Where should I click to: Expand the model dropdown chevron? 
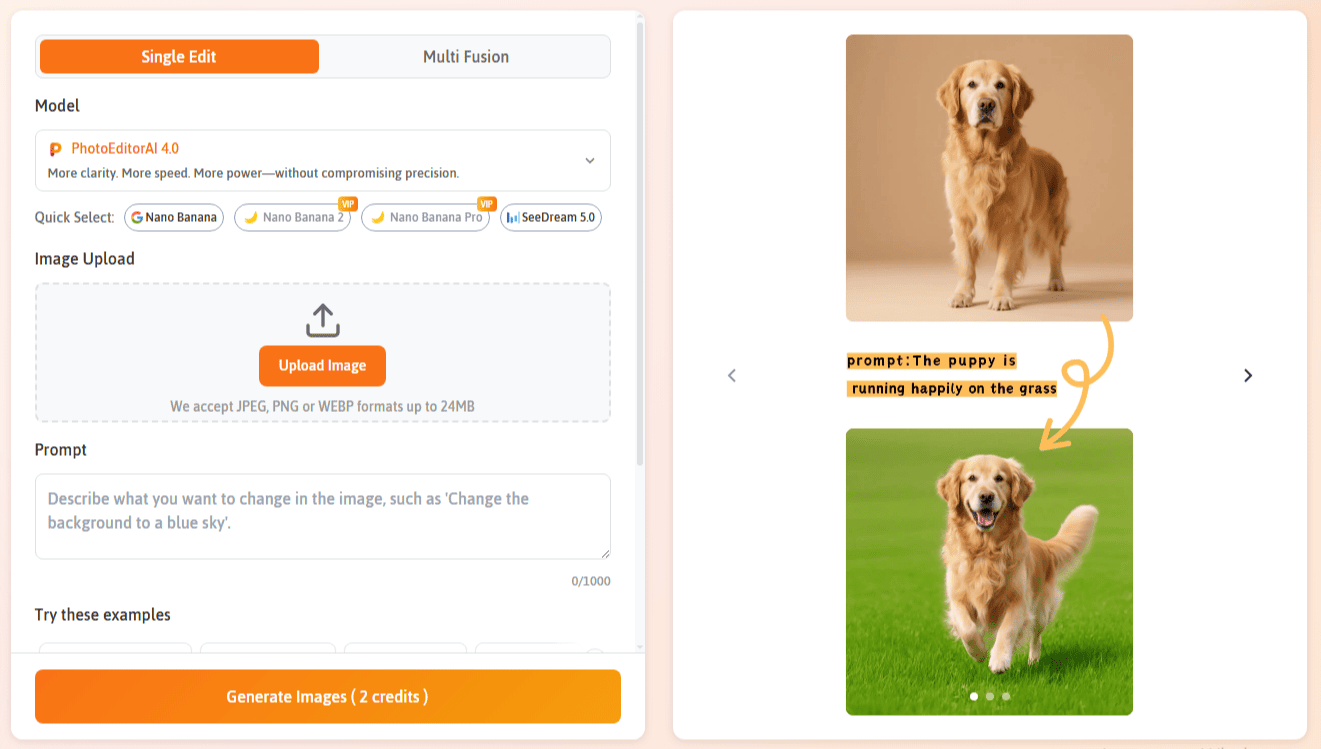[x=590, y=161]
